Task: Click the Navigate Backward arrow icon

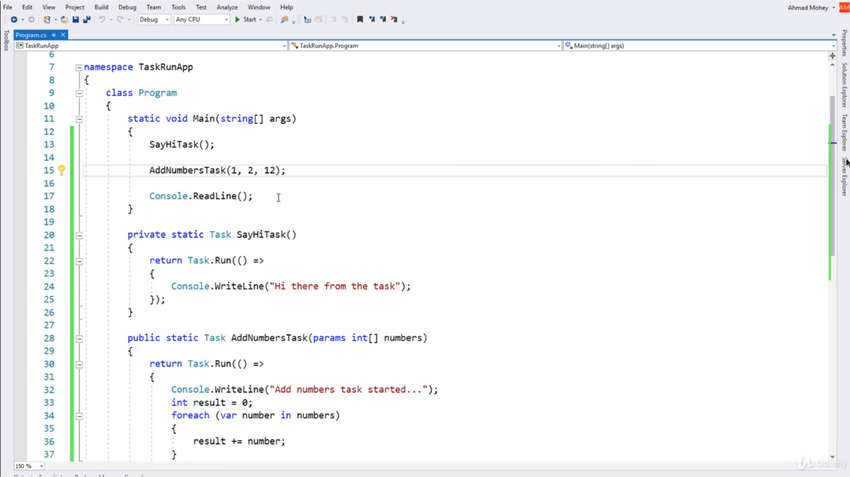Action: tap(14, 20)
